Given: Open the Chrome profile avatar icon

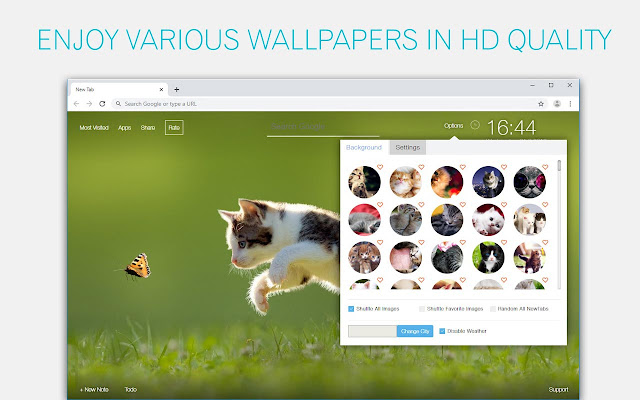Looking at the screenshot, I should [557, 104].
